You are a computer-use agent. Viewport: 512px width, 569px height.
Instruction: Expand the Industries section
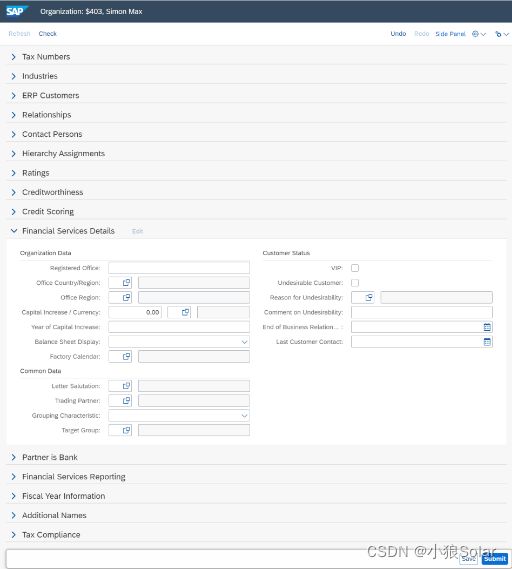pyautogui.click(x=13, y=76)
